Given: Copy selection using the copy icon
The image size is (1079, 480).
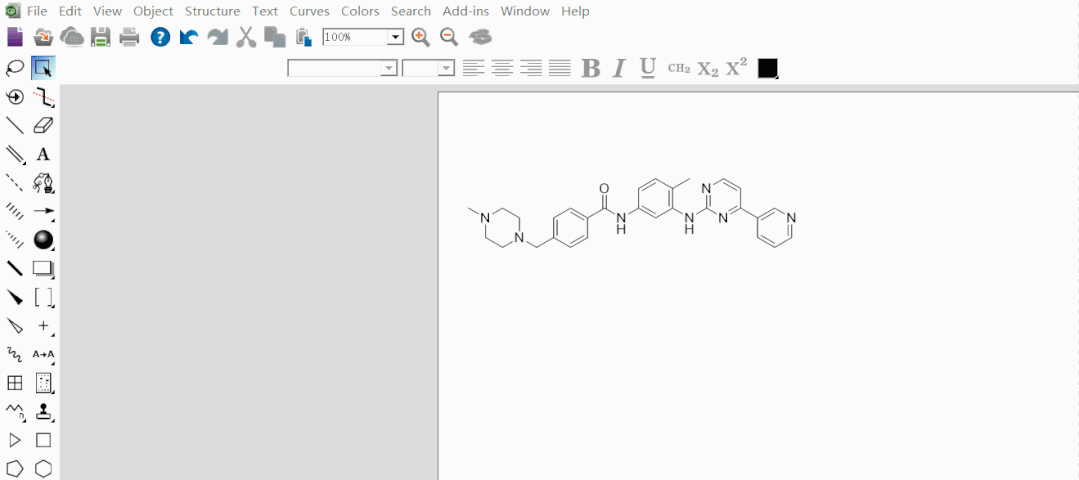Looking at the screenshot, I should [x=275, y=36].
